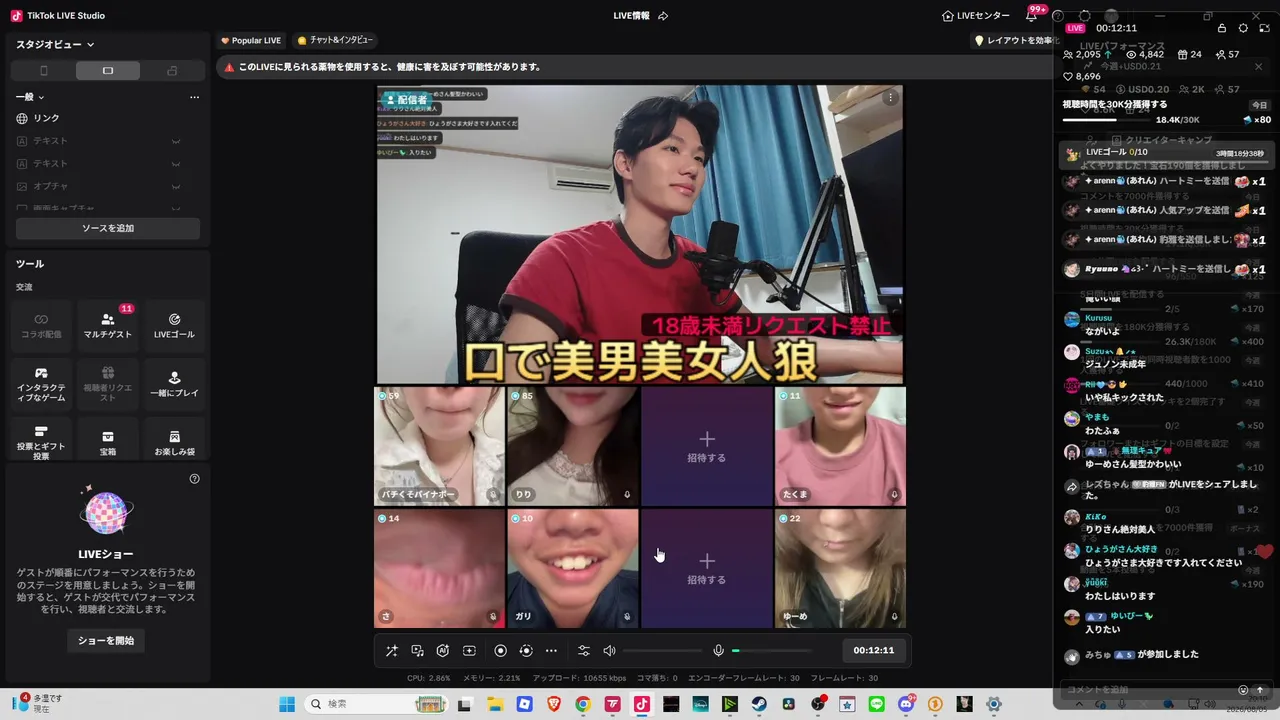Open the コラボ配信 tool
The height and width of the screenshot is (720, 1280).
point(41,325)
